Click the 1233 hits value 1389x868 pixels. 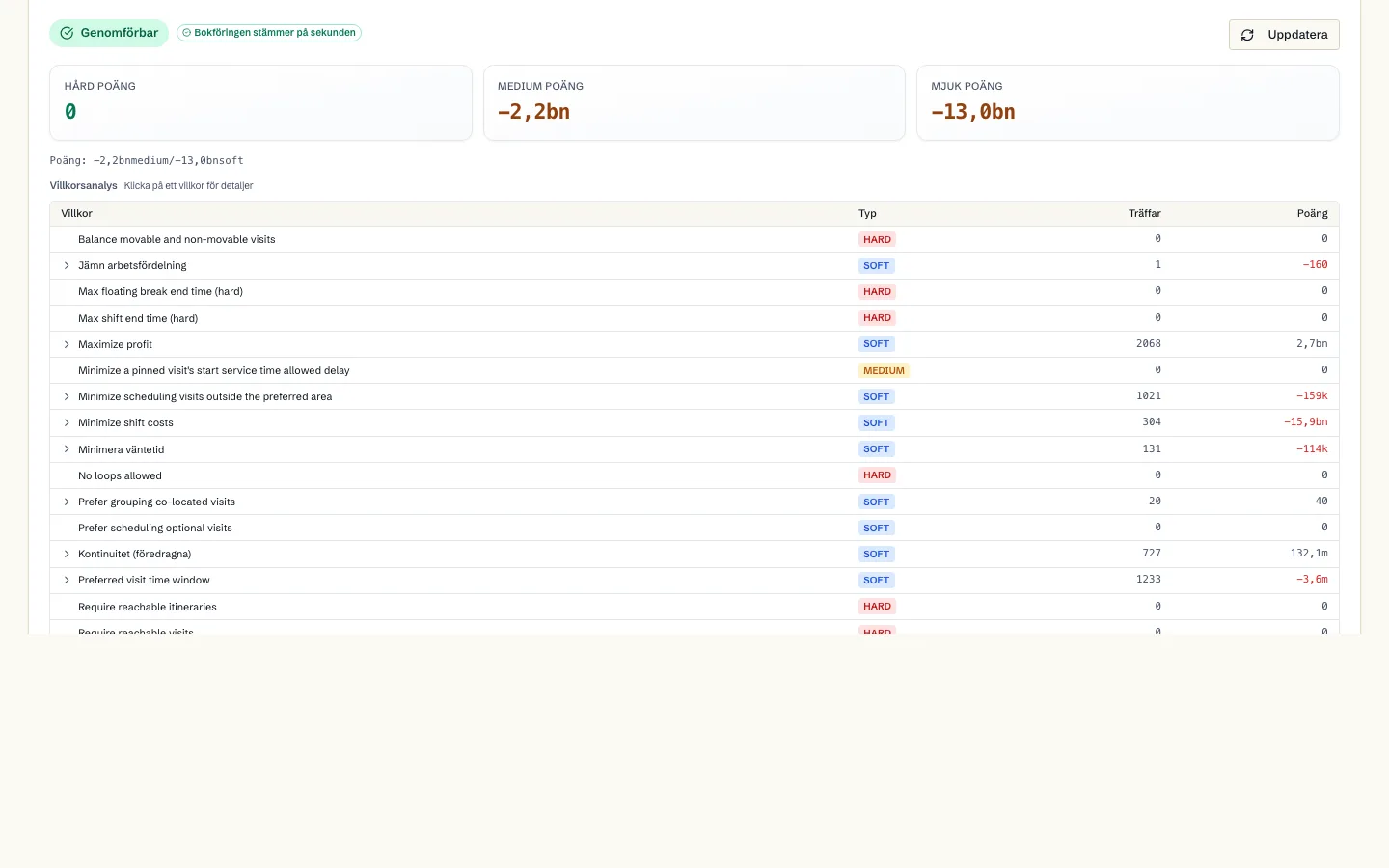click(x=1149, y=580)
